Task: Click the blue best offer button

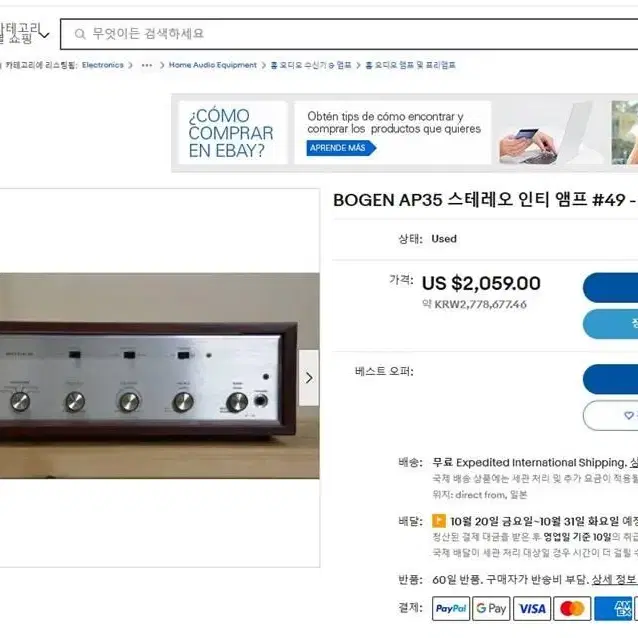Action: [610, 379]
